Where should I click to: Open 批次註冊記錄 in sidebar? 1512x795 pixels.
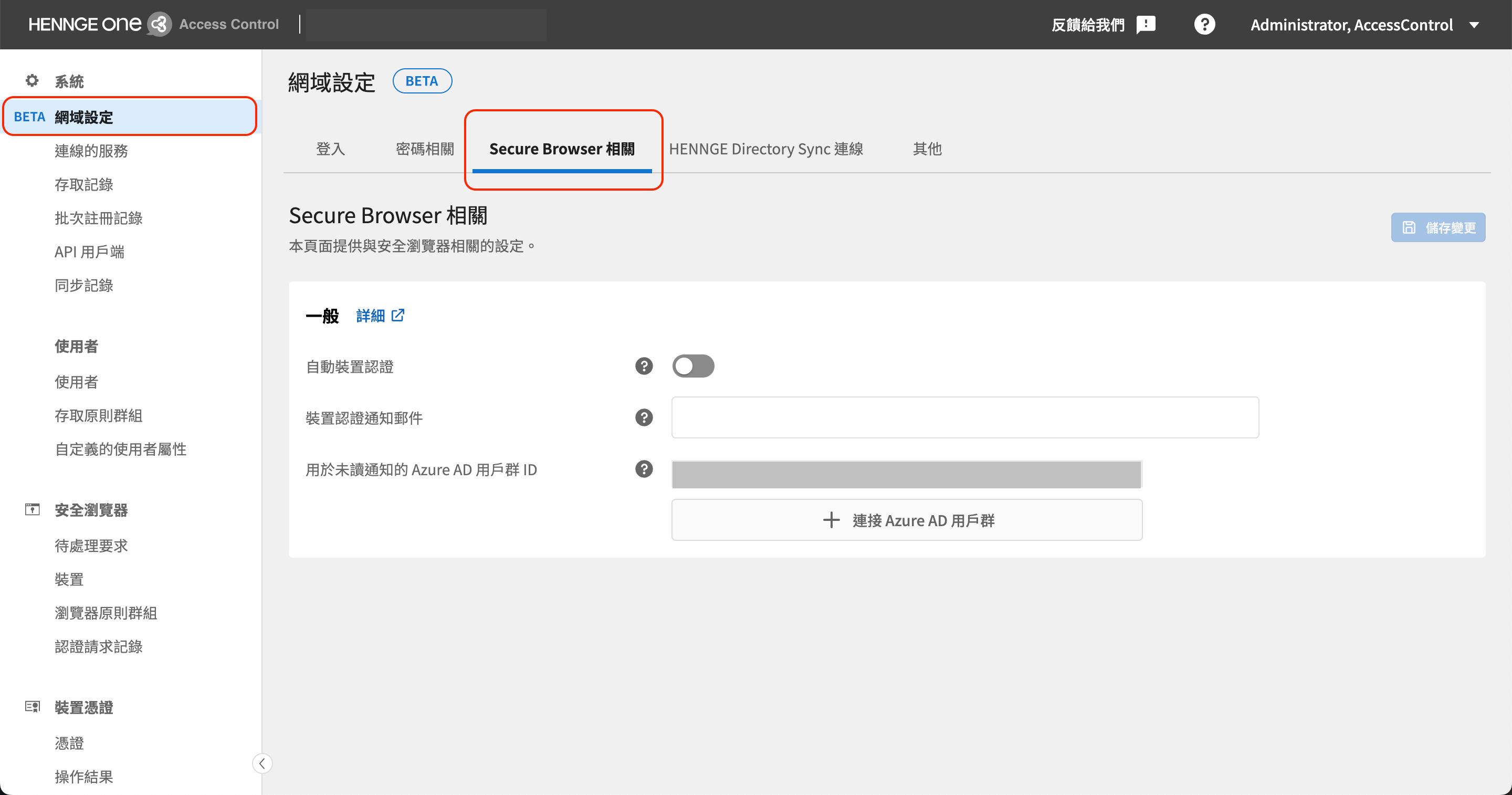pos(99,218)
